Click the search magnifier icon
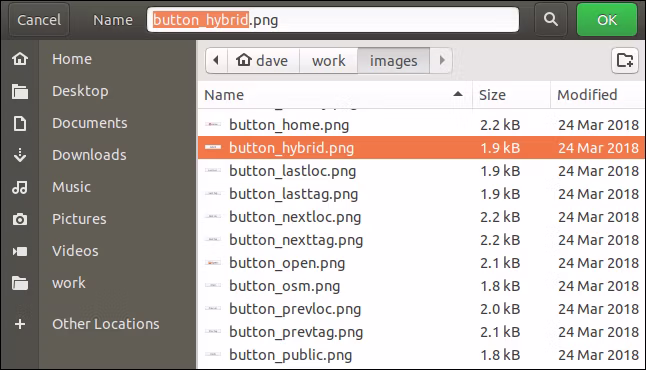The image size is (646, 370). tap(550, 19)
